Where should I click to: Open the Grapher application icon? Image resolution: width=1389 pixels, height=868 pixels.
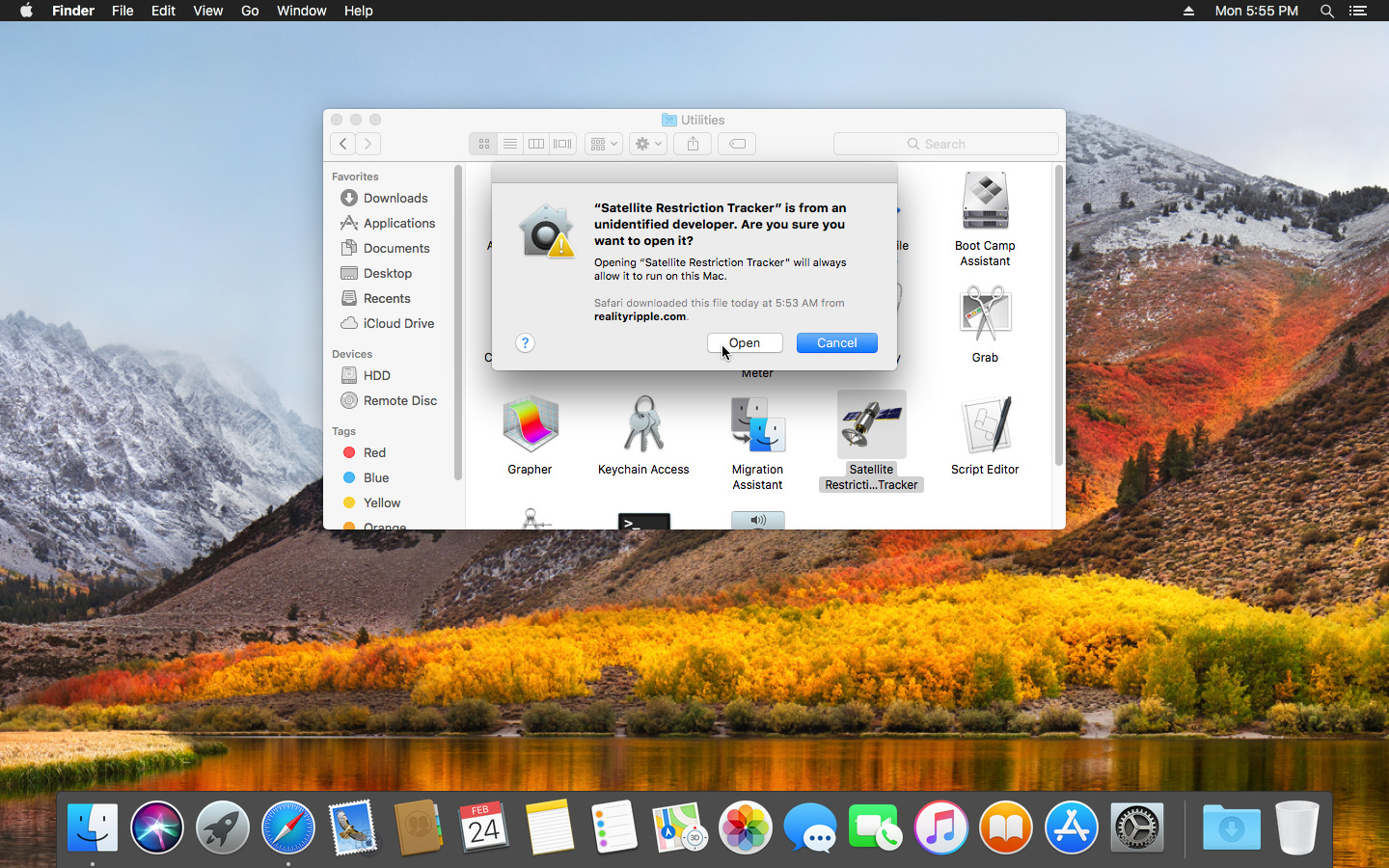pos(531,424)
